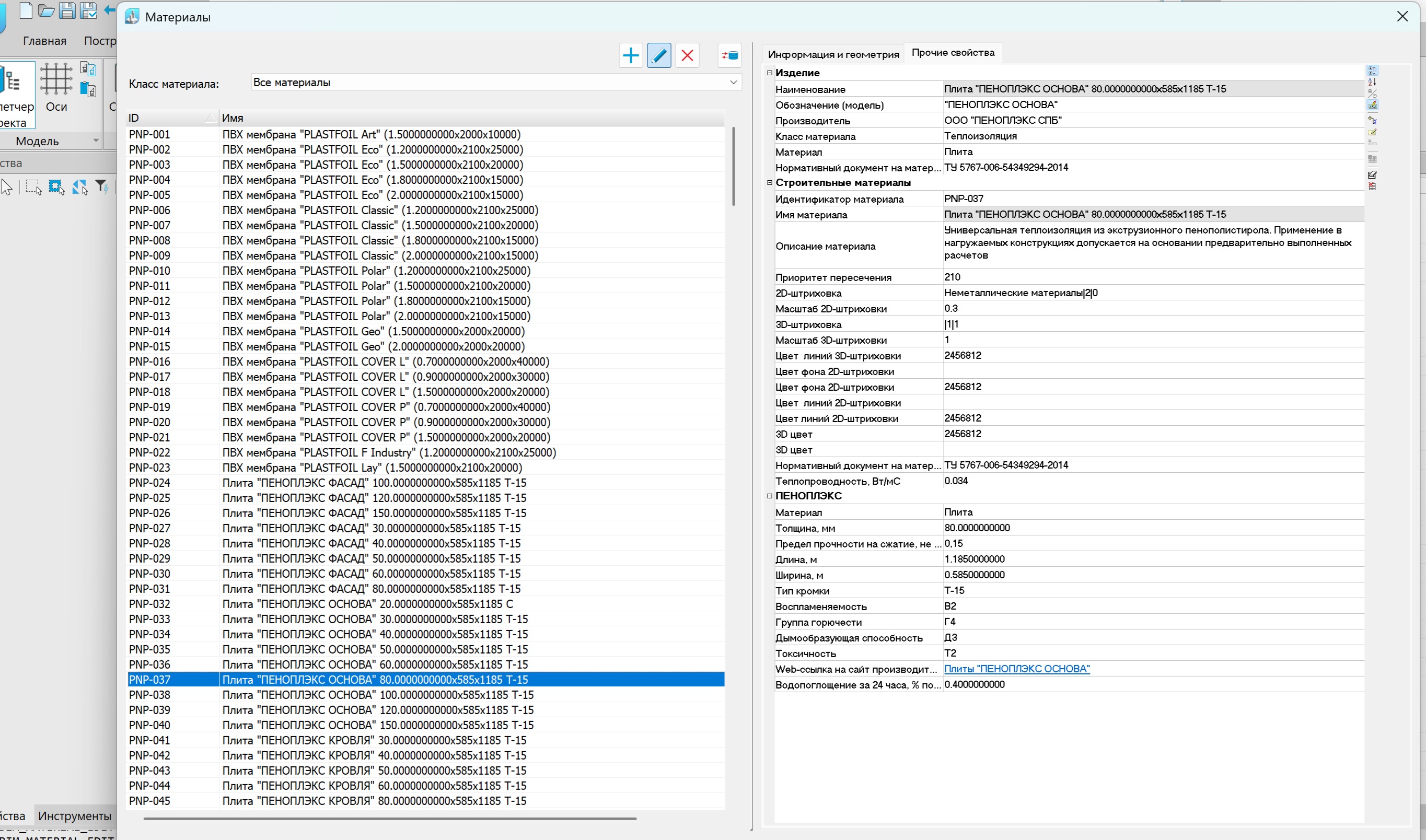Expand the Модель ribbon panel arrow
Screen dimensions: 1426x840
96,141
